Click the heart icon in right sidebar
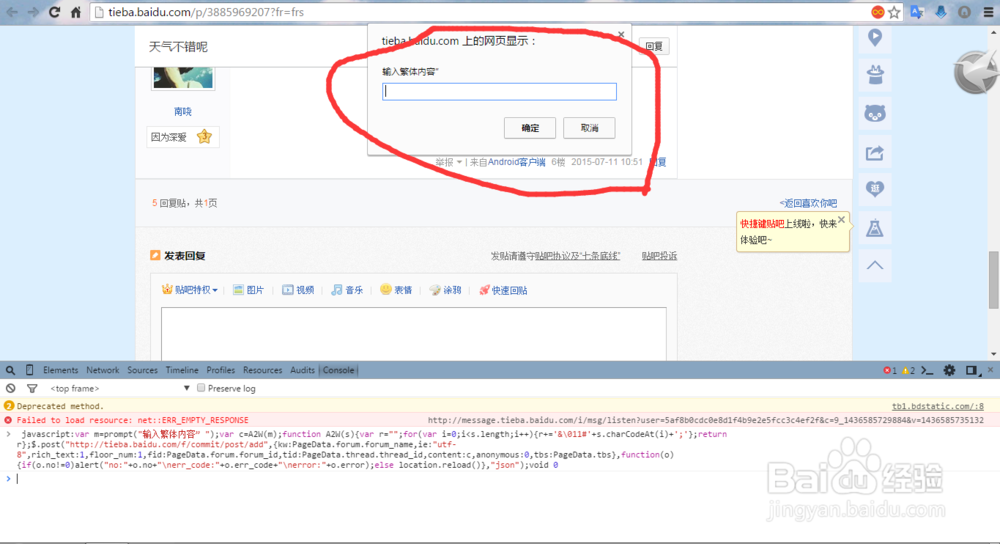The width and height of the screenshot is (1000, 544). (875, 189)
